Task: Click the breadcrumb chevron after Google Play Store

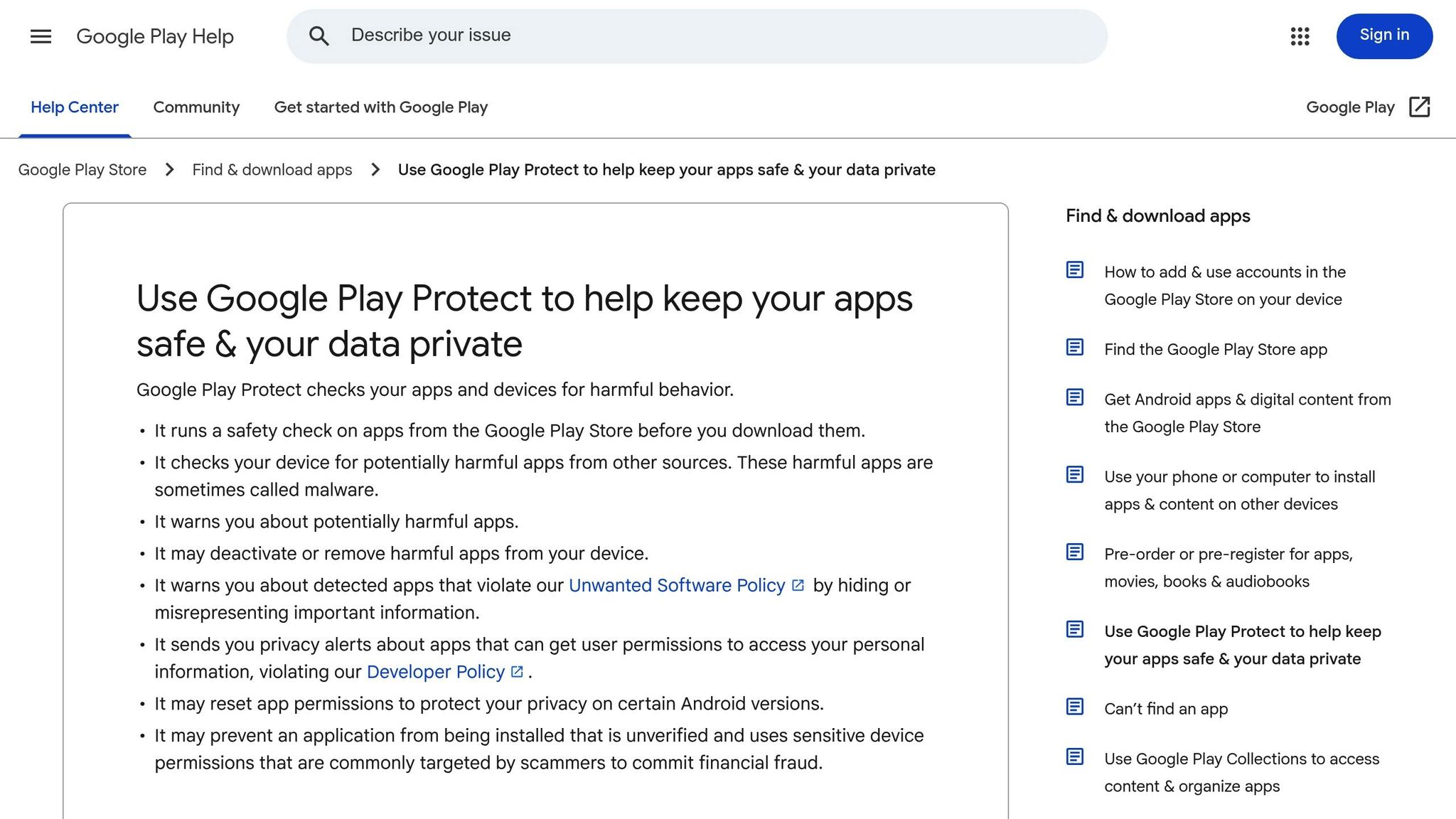Action: (x=169, y=170)
